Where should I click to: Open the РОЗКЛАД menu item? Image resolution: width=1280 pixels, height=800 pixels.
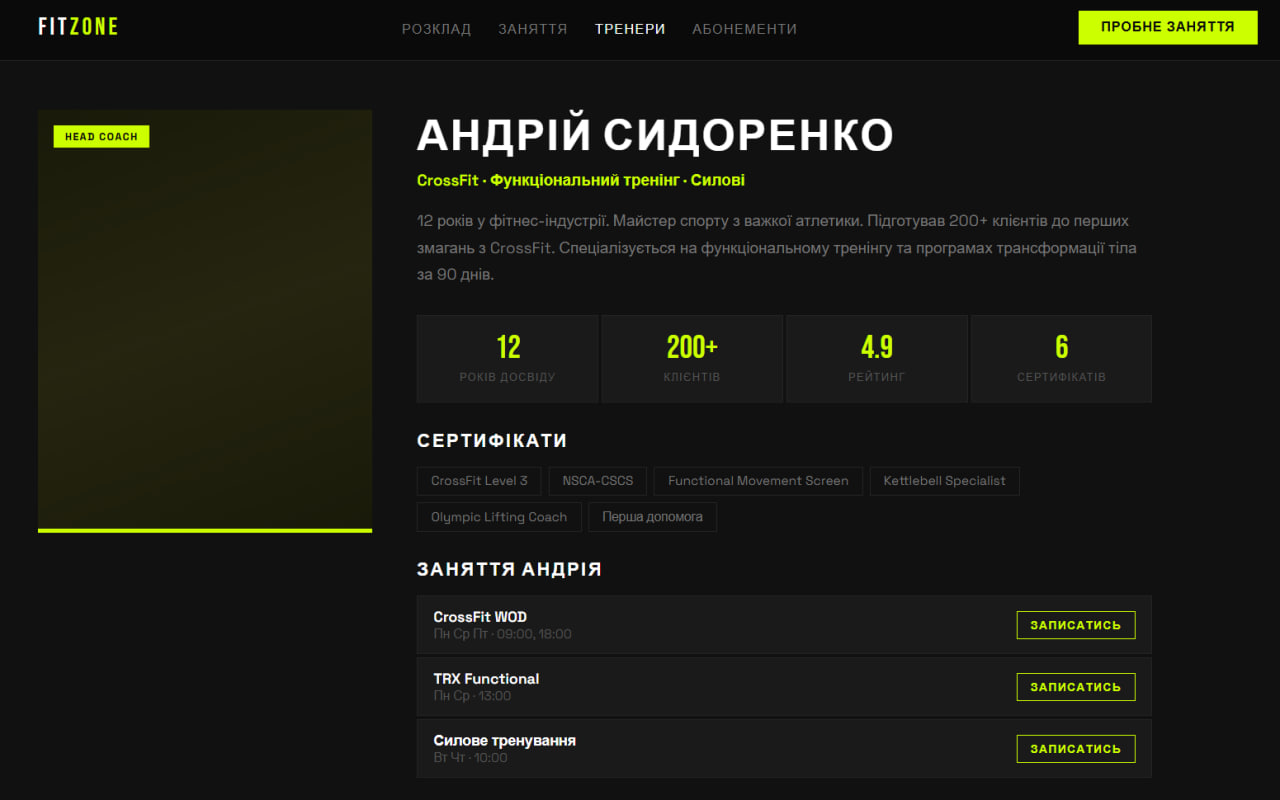436,29
